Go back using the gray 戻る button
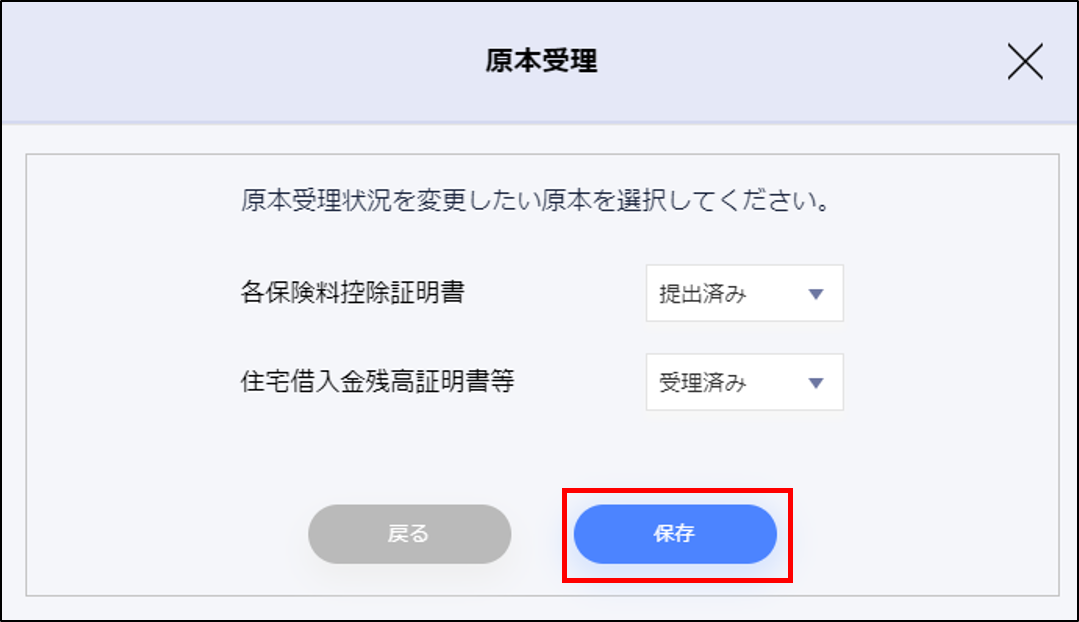Screen dimensions: 1079x622 click(x=409, y=534)
